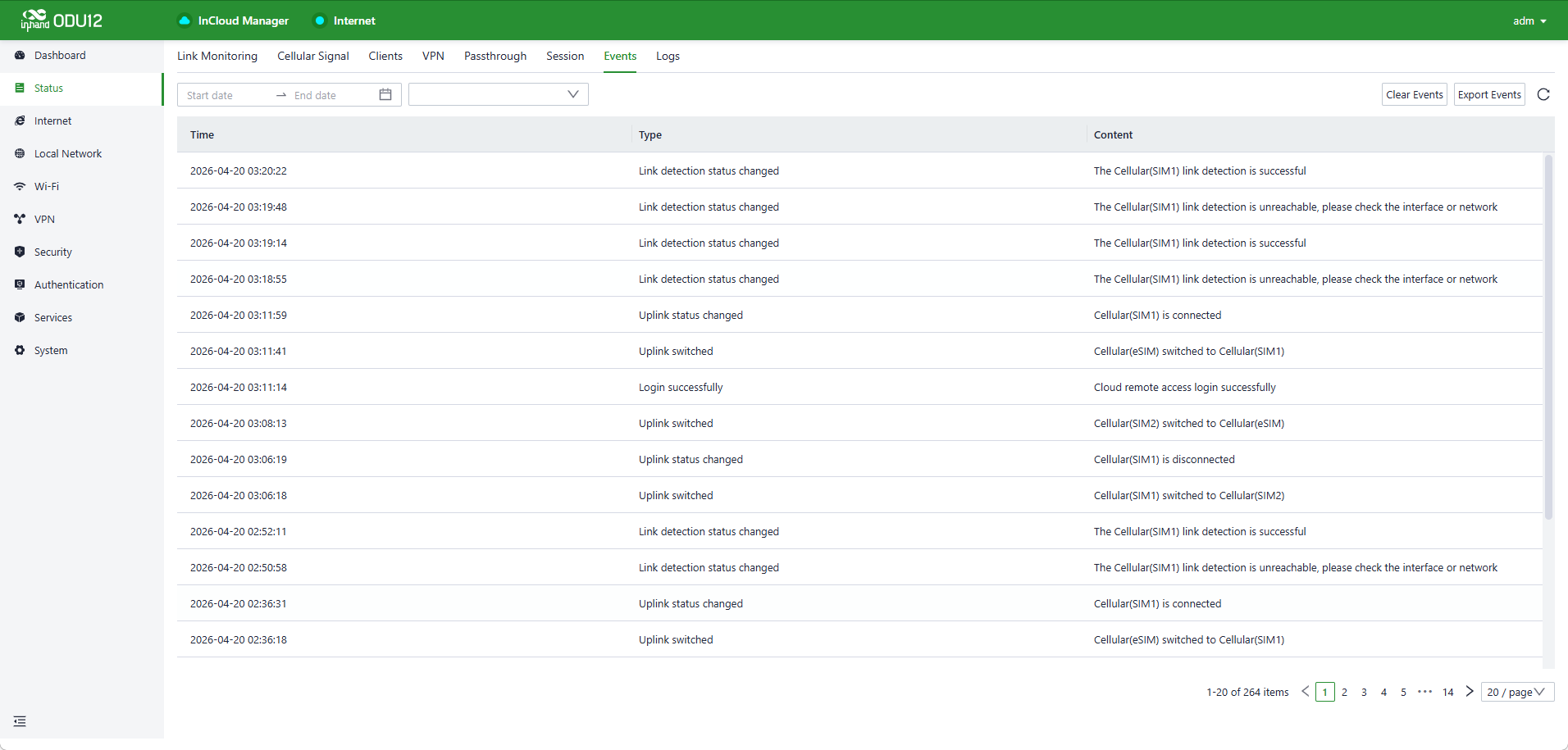Click the Wi-Fi icon in sidebar
Image resolution: width=1568 pixels, height=750 pixels.
20,187
